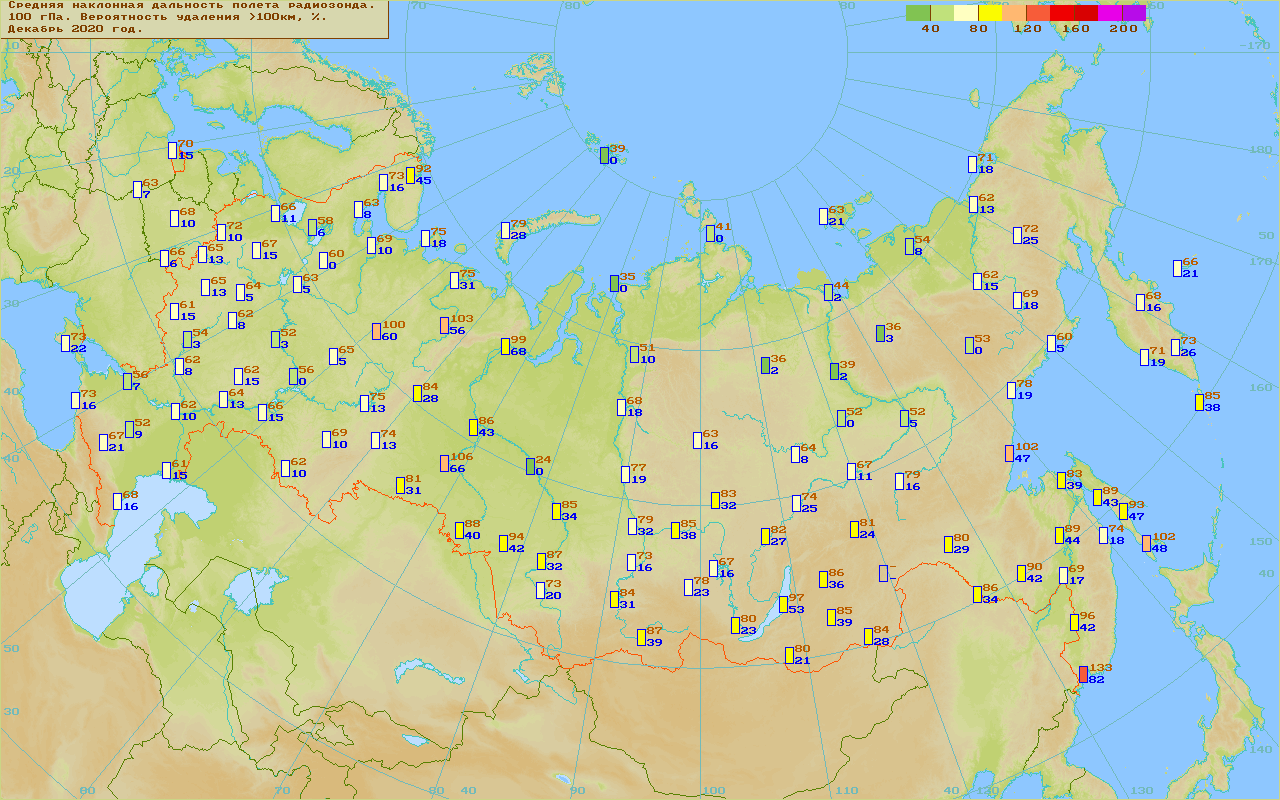Select the marker labeled 89 / 43

coord(1098,497)
